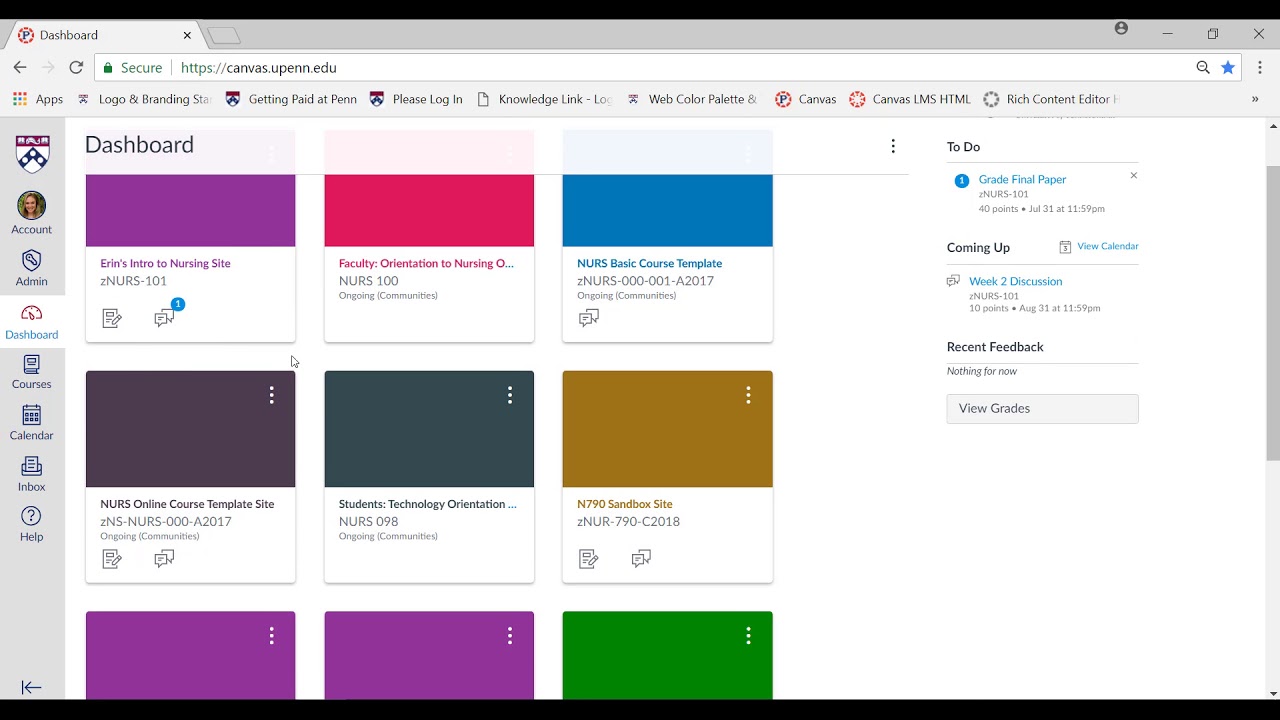Dismiss the Grade Final Paper to-do item

[1133, 175]
